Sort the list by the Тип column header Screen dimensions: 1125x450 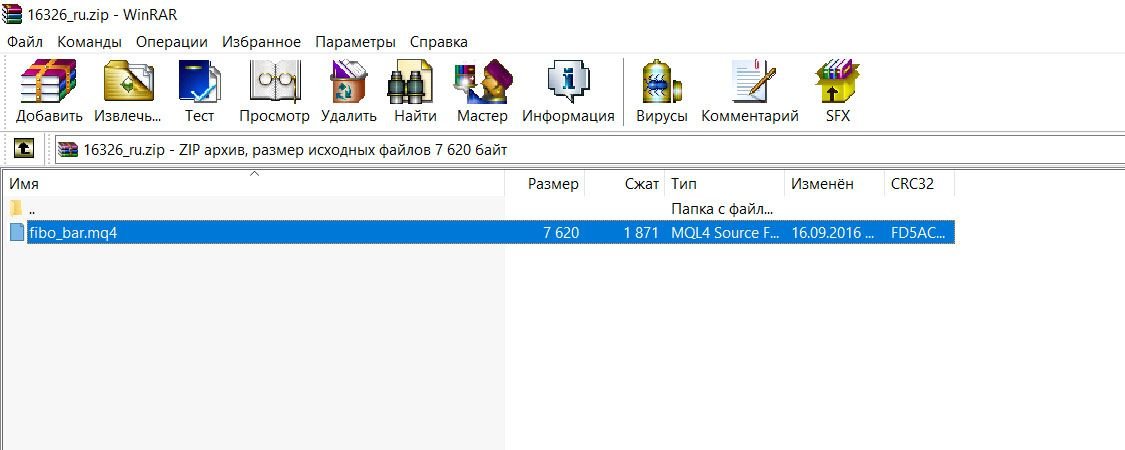pyautogui.click(x=725, y=184)
